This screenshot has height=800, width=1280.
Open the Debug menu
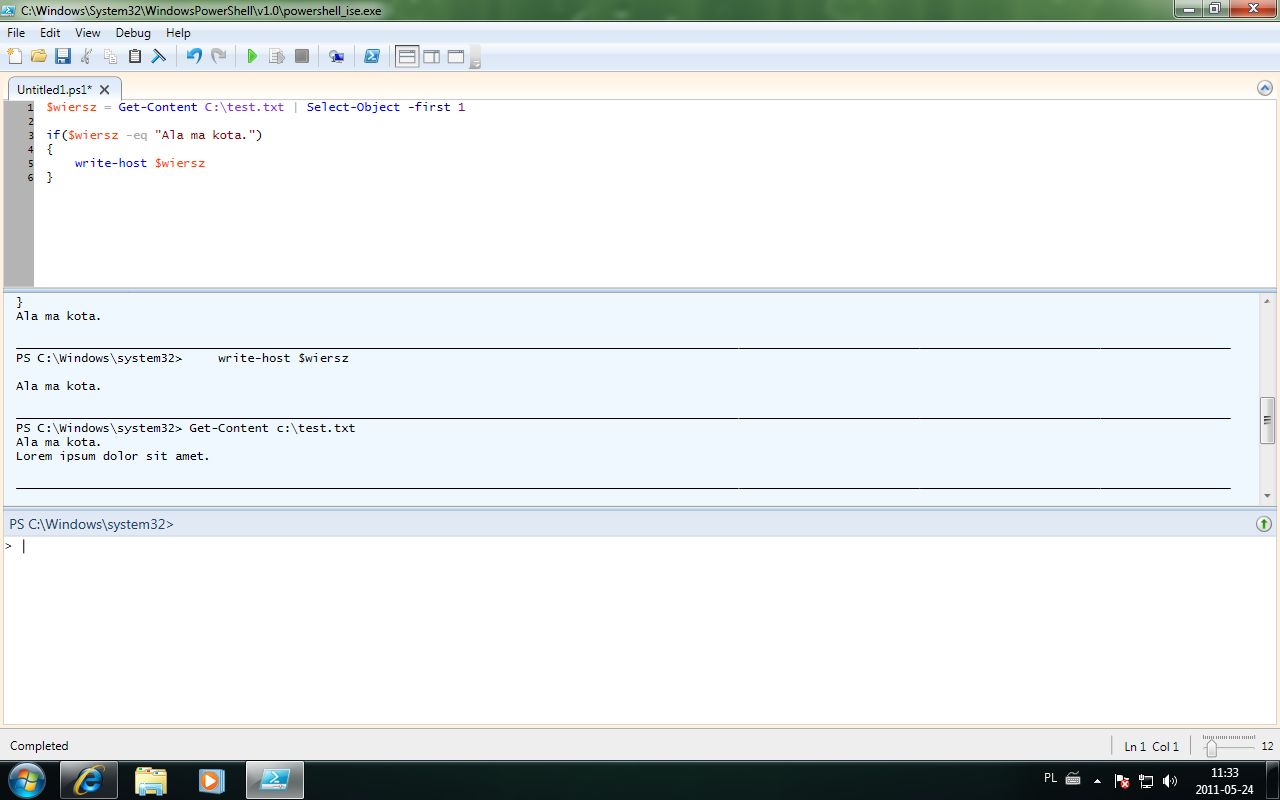133,33
